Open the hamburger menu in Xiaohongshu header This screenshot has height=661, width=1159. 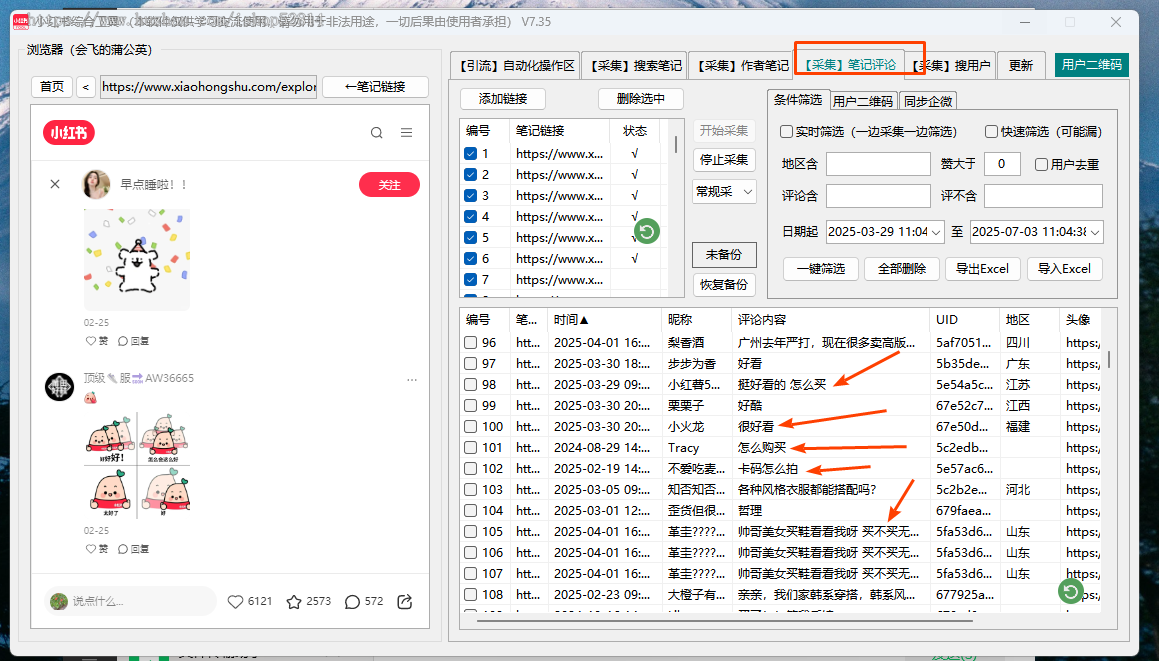click(x=407, y=132)
